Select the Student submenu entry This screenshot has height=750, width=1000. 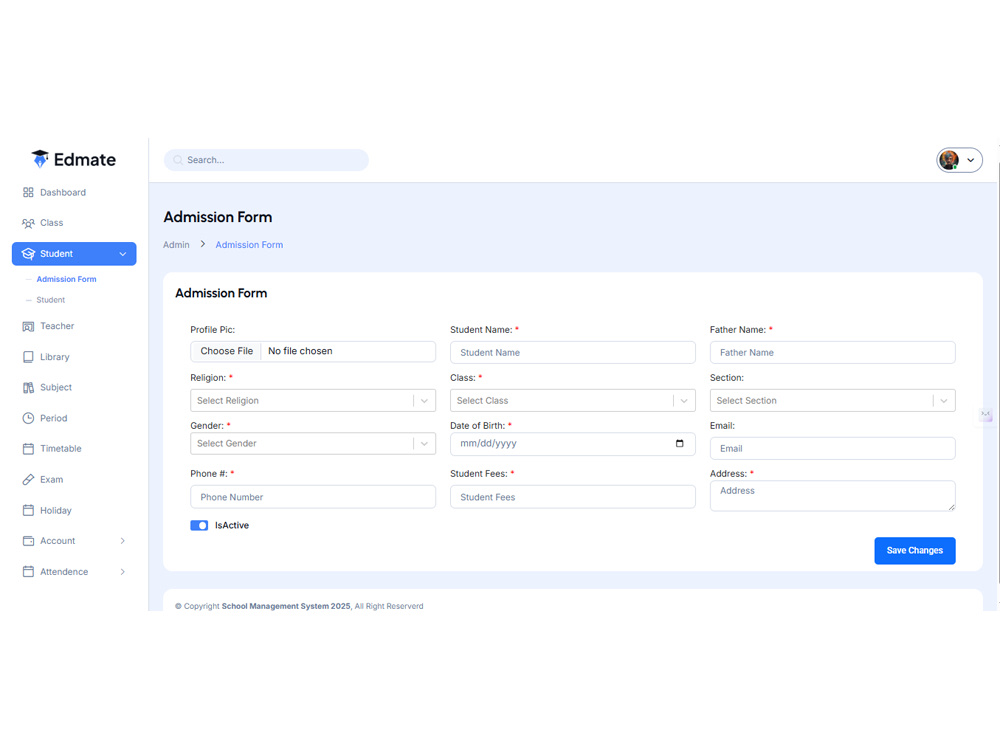[50, 300]
